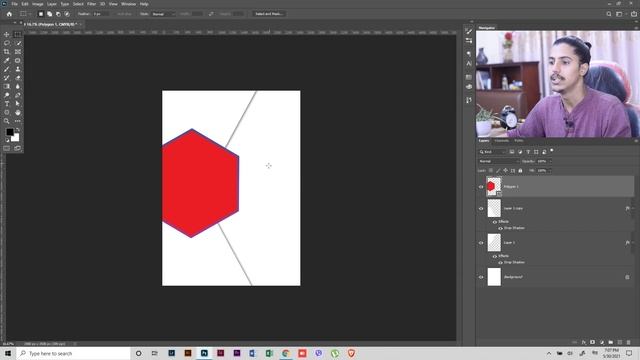Select the History Brush tool
This screenshot has height=360, width=640.
pyautogui.click(x=7, y=78)
